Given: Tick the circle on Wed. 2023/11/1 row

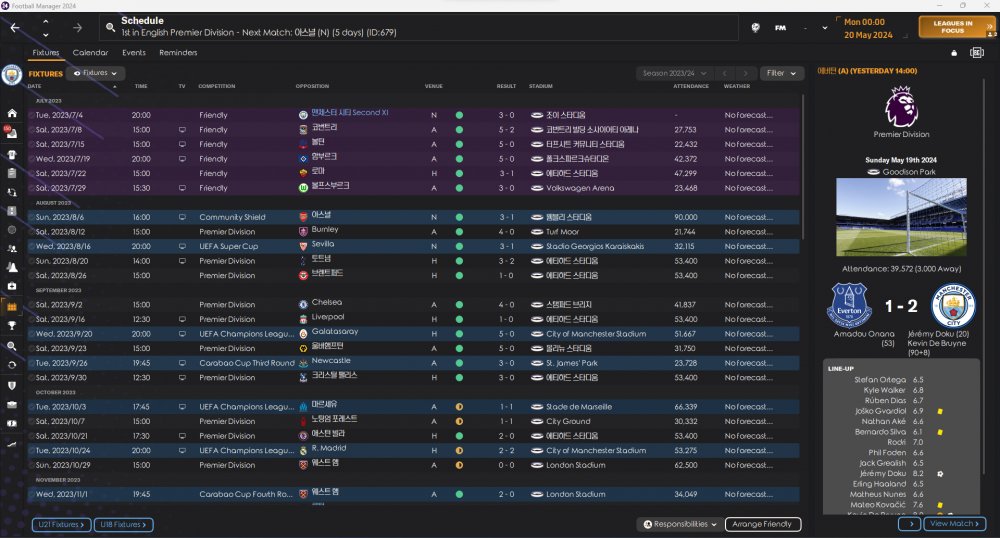Looking at the screenshot, I should click(31, 494).
